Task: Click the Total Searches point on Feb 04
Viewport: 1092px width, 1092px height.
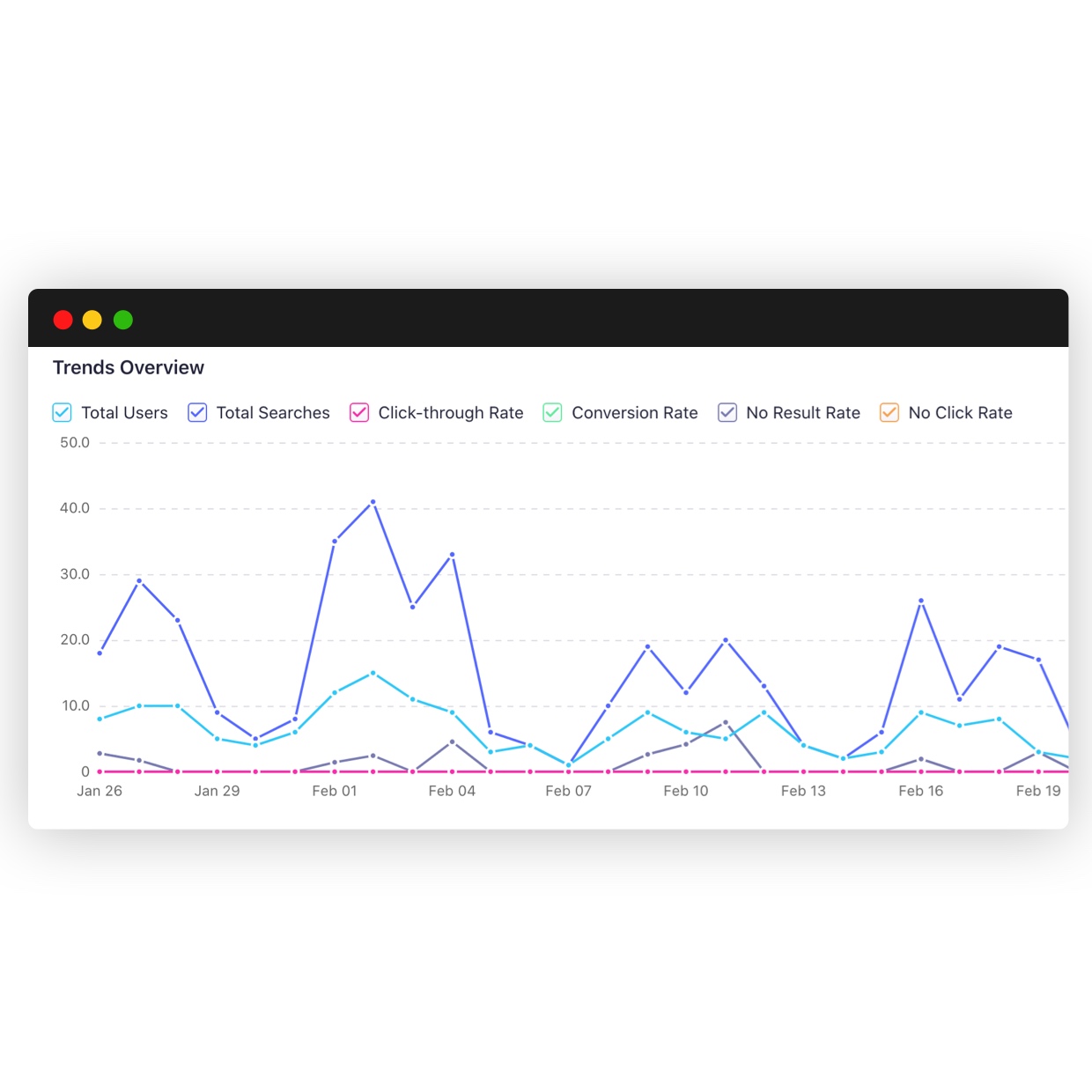Action: click(x=453, y=555)
